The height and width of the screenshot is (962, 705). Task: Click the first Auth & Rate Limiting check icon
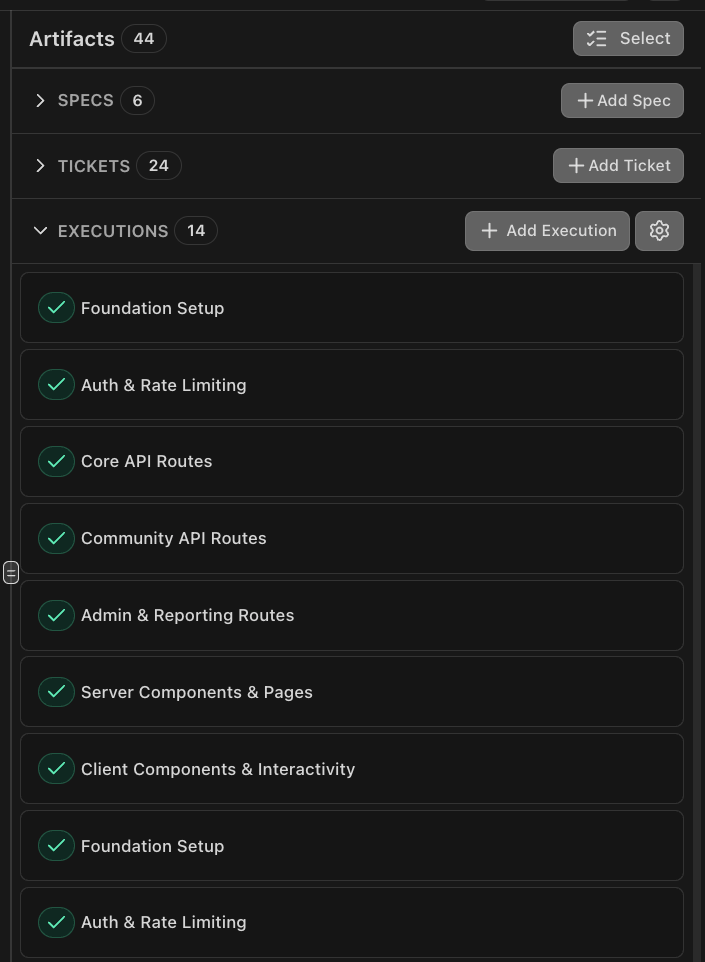click(56, 385)
